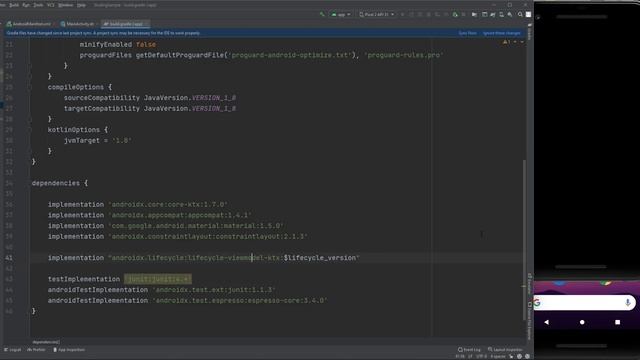Expand the inspection widget down arrow
The width and height of the screenshot is (640, 360).
522,42
